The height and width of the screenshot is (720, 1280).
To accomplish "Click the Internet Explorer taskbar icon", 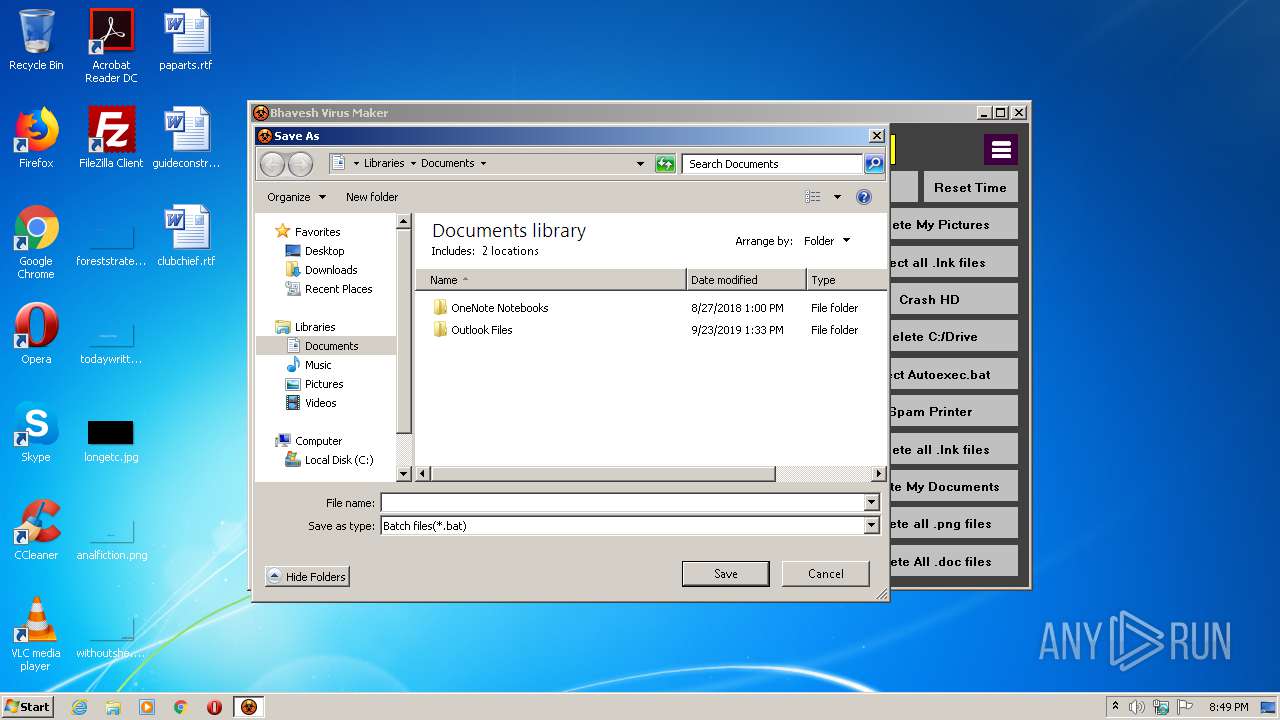I will [x=79, y=707].
